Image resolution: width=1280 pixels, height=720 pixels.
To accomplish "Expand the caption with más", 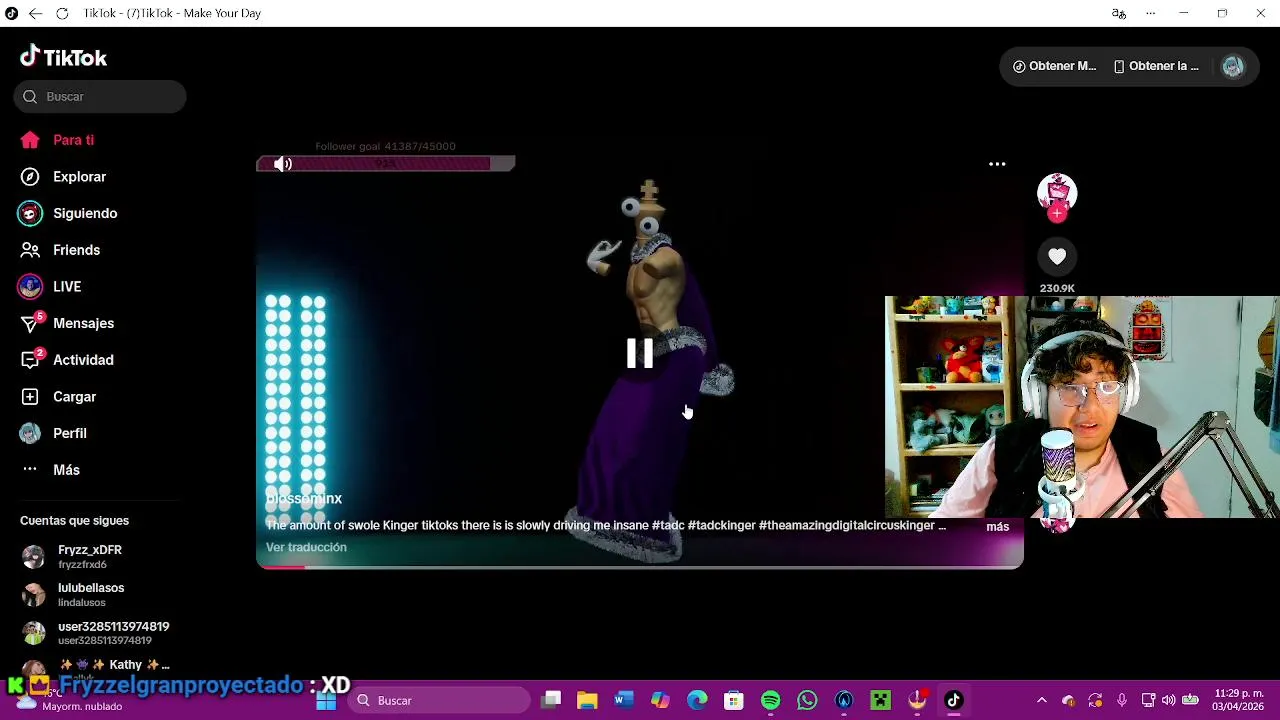I will click(x=998, y=526).
